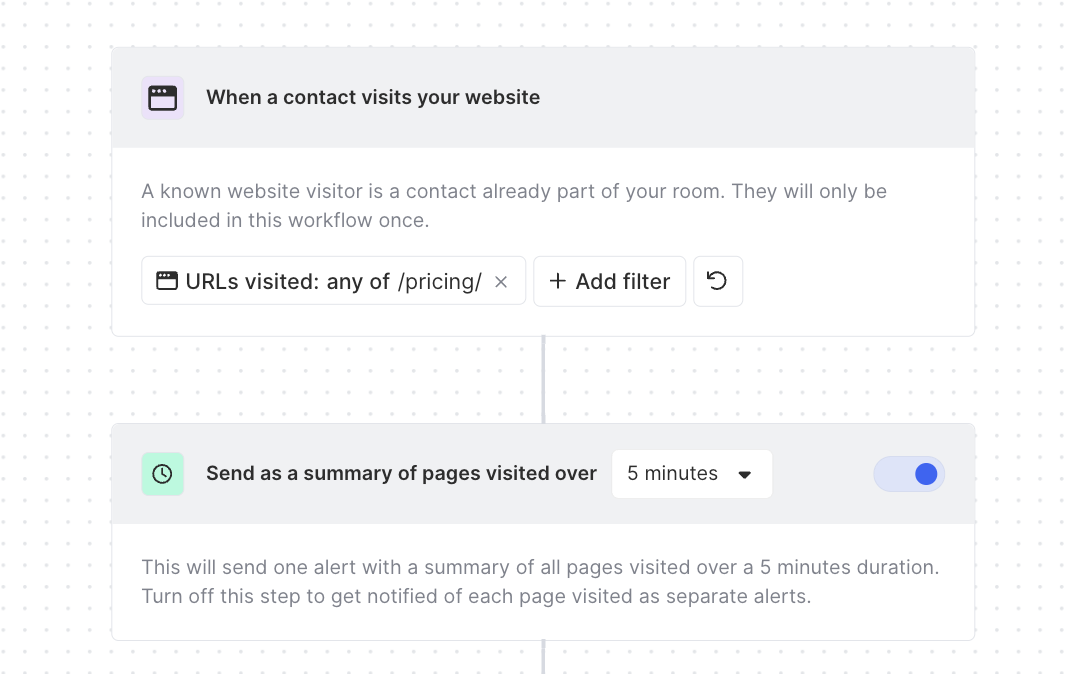Remove the URLs visited filter with X
The image size is (1080, 674).
[501, 282]
